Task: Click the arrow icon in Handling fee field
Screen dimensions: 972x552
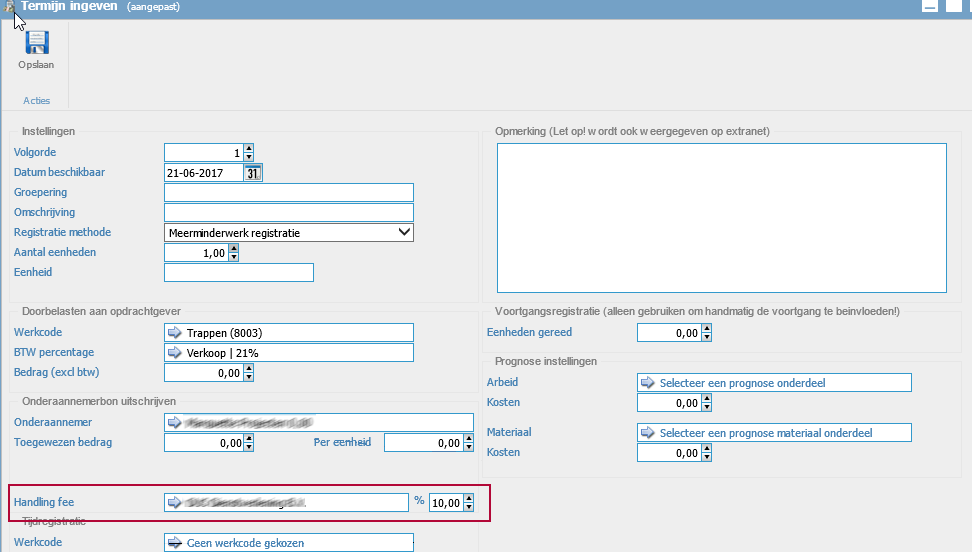Action: (x=175, y=503)
